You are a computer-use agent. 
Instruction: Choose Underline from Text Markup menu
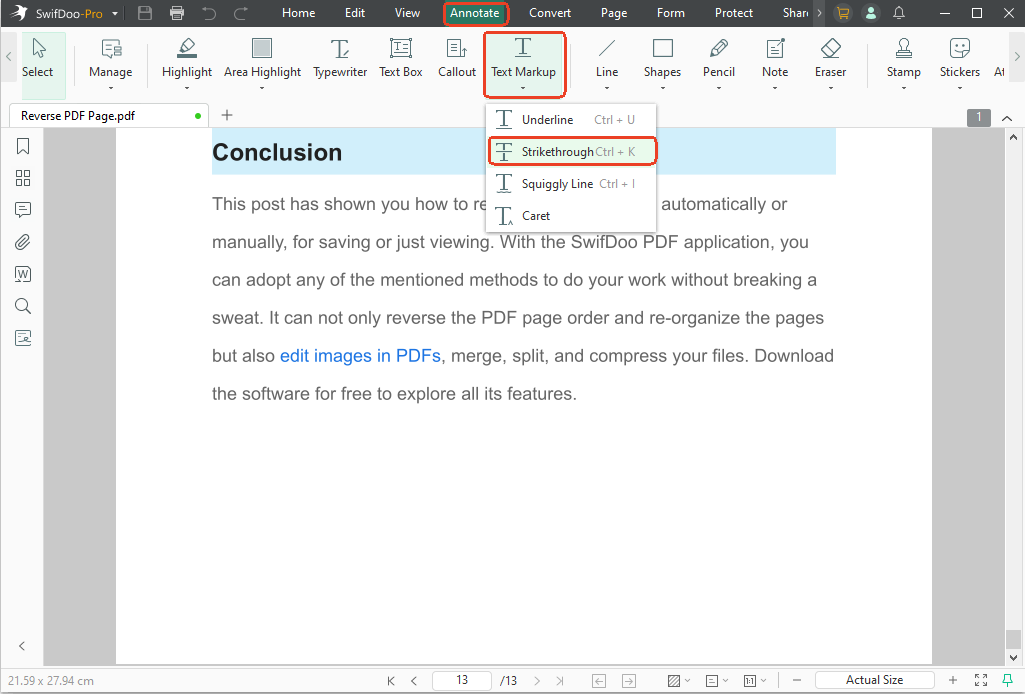click(x=571, y=120)
